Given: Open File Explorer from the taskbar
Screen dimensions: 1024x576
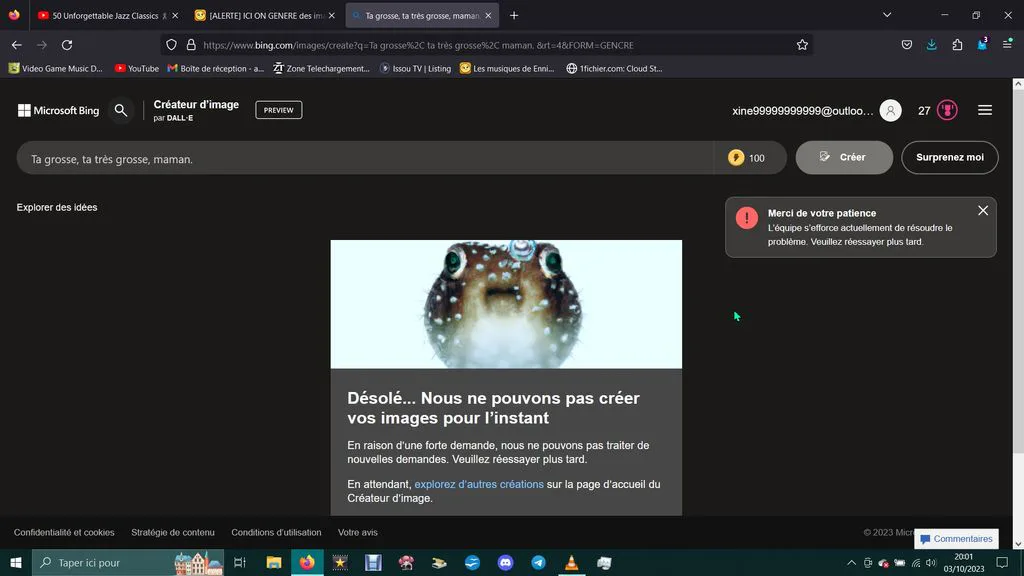Looking at the screenshot, I should (274, 562).
